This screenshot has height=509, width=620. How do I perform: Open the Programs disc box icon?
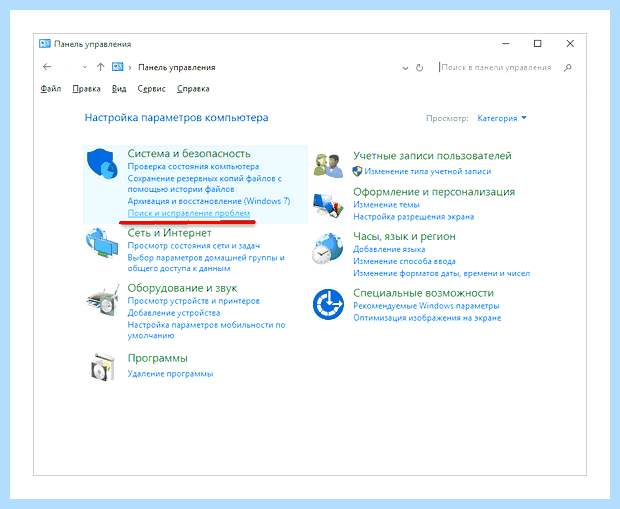pyautogui.click(x=103, y=367)
